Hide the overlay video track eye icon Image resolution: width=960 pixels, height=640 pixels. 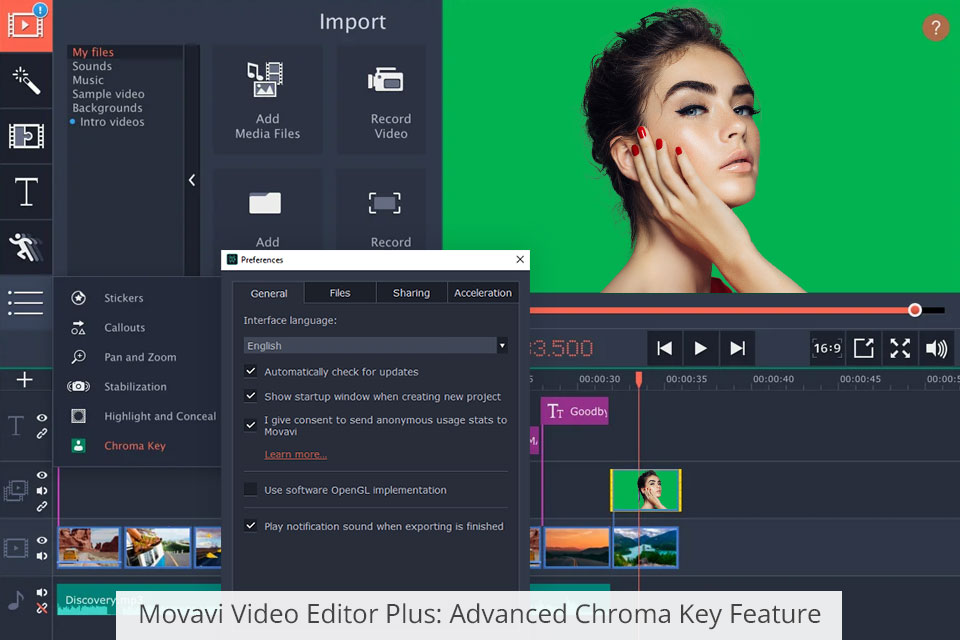[x=42, y=475]
